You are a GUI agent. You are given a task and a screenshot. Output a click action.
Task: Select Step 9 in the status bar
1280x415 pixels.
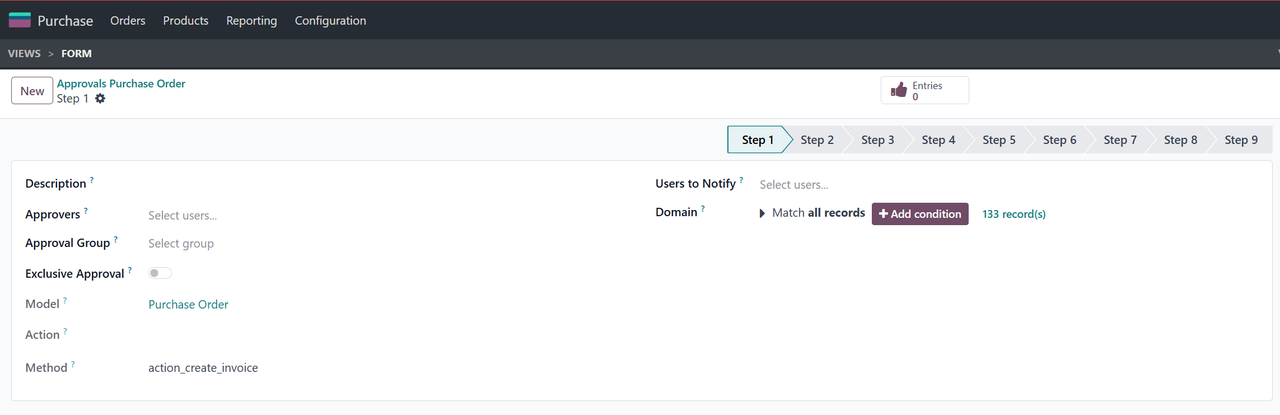pos(1242,140)
